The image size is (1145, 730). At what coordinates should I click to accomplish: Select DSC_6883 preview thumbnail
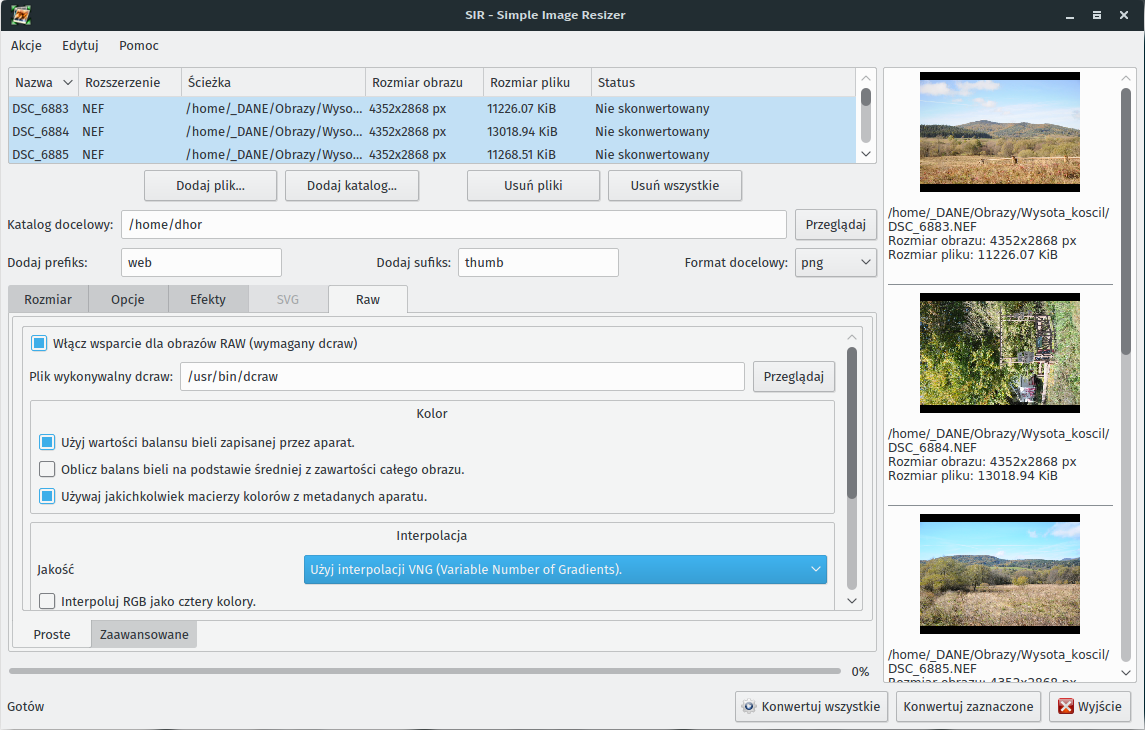(1000, 132)
